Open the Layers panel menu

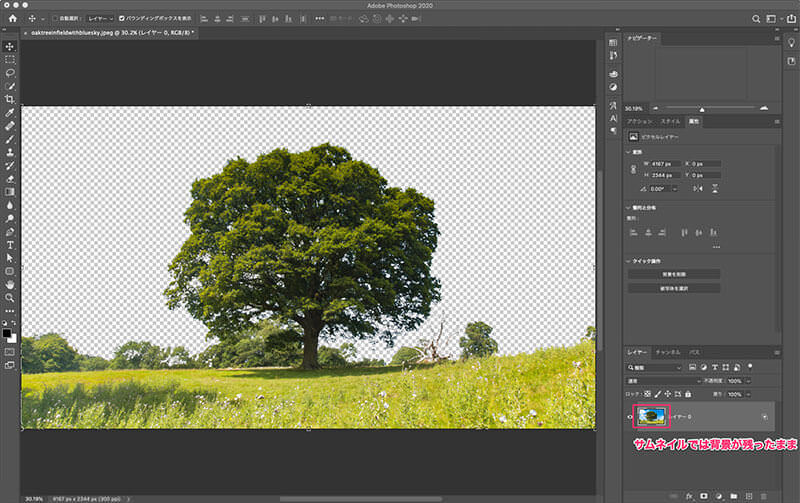777,353
